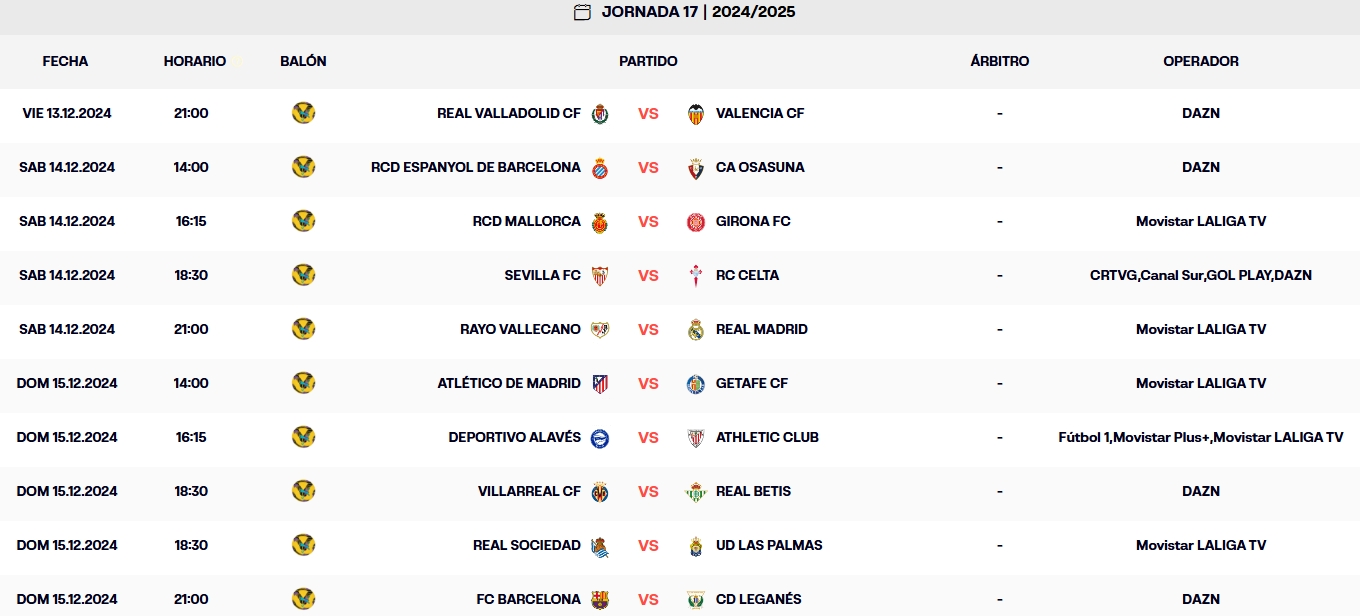Viewport: 1360px width, 616px height.
Task: Click the UD LAS PALMAS team name
Action: [x=769, y=545]
